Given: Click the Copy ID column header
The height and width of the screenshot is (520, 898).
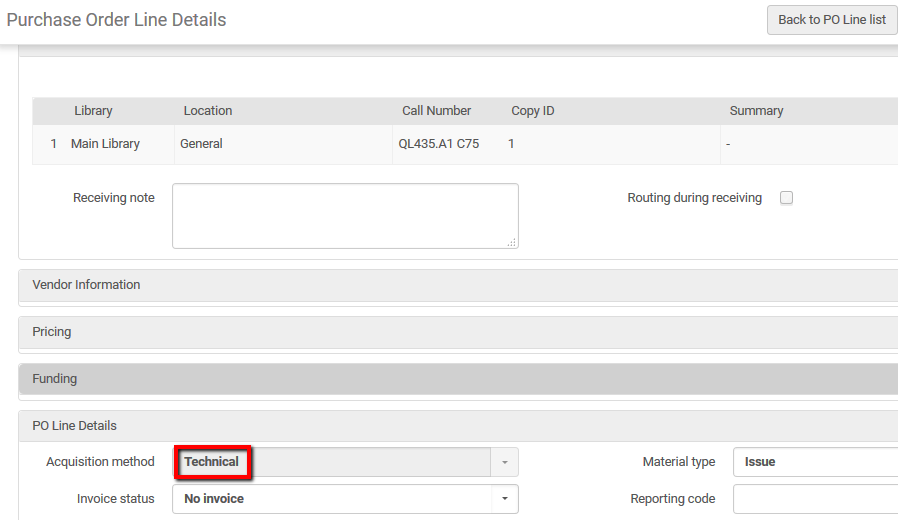Looking at the screenshot, I should click(532, 111).
